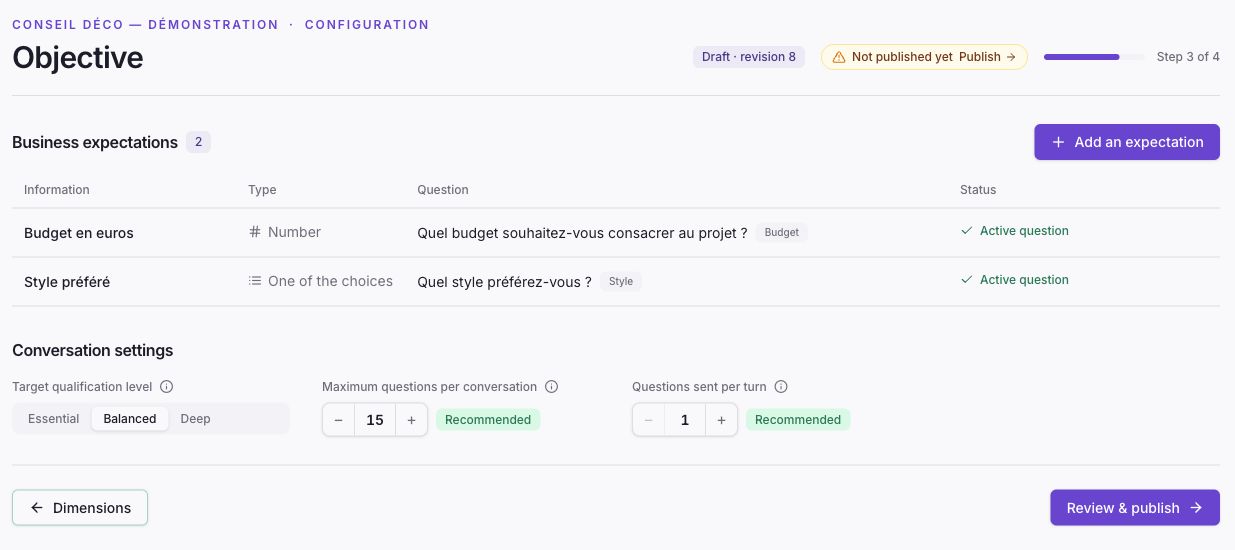Image resolution: width=1235 pixels, height=550 pixels.
Task: Click the Step 3 of 4 label
Action: pyautogui.click(x=1188, y=57)
